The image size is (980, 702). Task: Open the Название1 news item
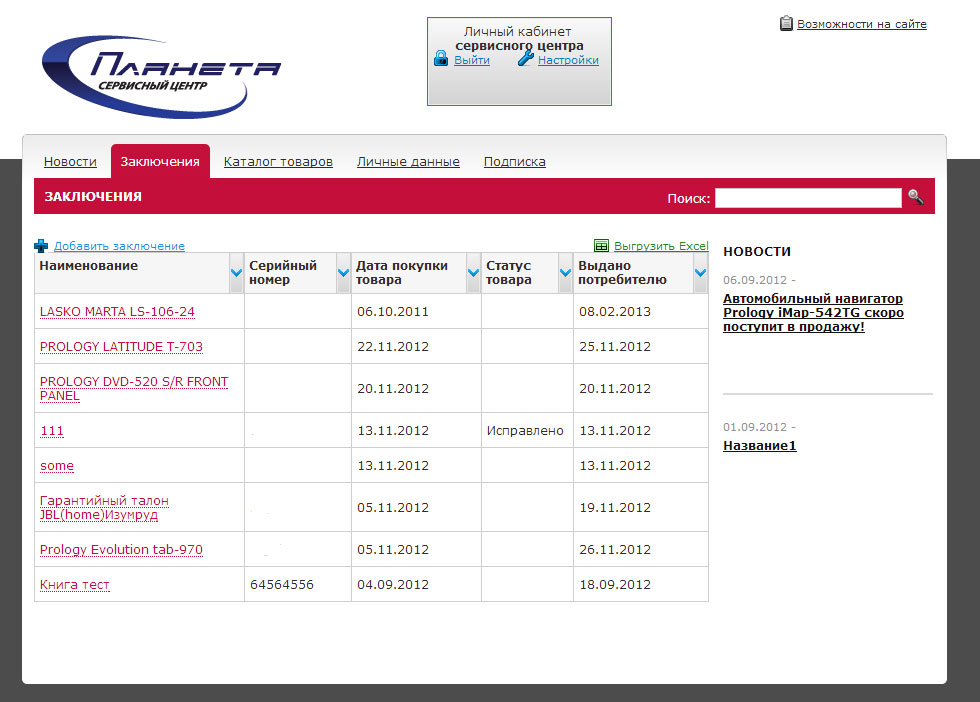[x=759, y=446]
